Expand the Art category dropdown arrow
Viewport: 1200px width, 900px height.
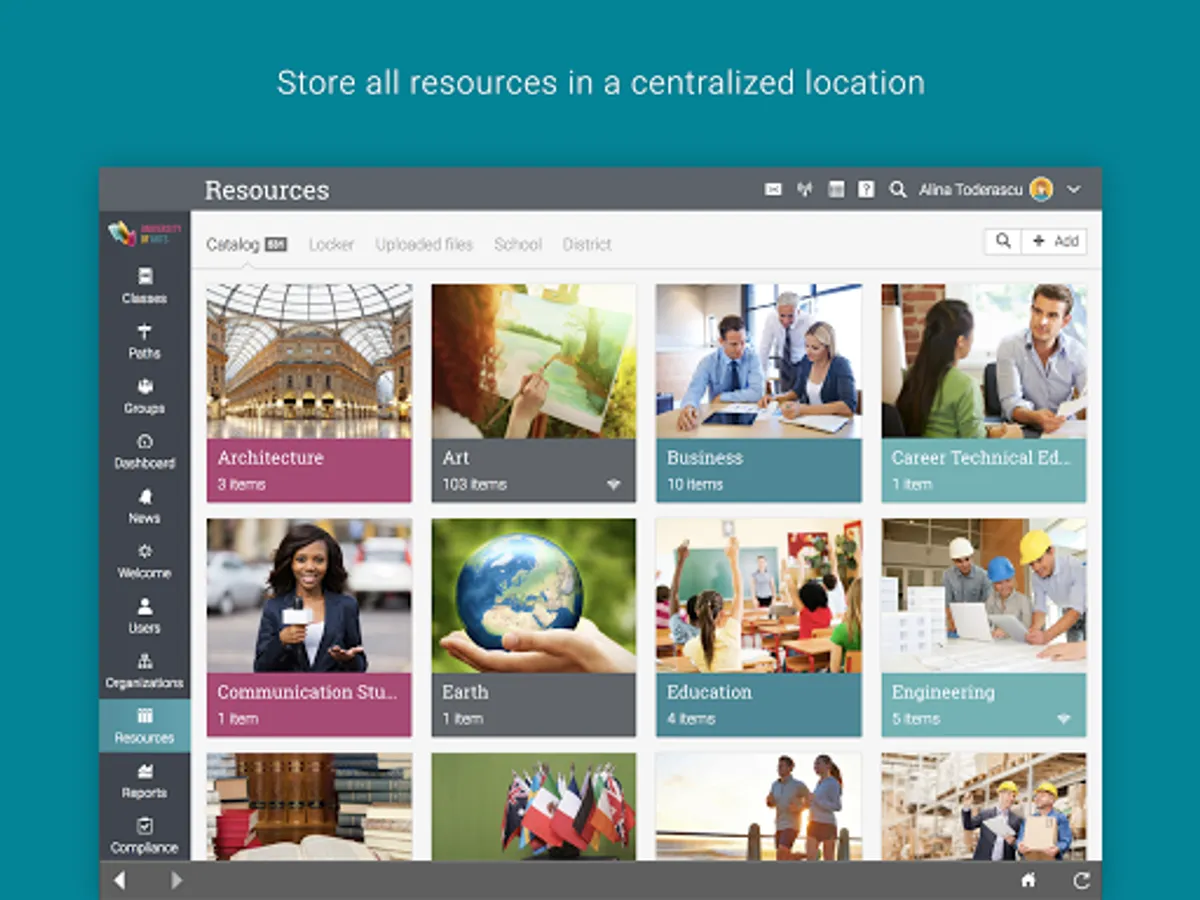[613, 485]
